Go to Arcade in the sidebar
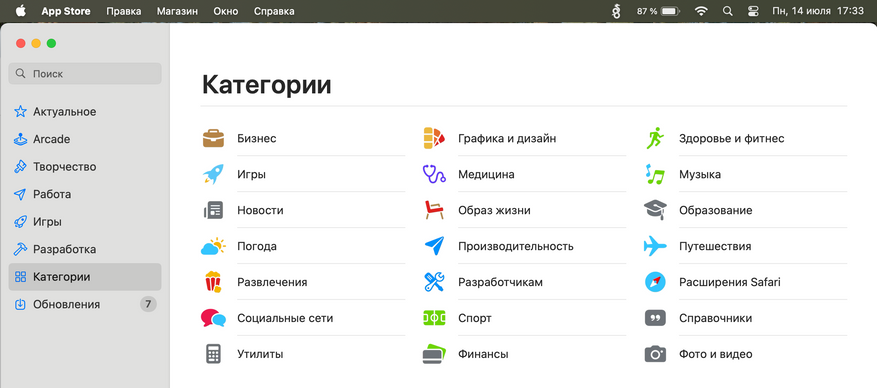877x388 pixels. (x=85, y=139)
